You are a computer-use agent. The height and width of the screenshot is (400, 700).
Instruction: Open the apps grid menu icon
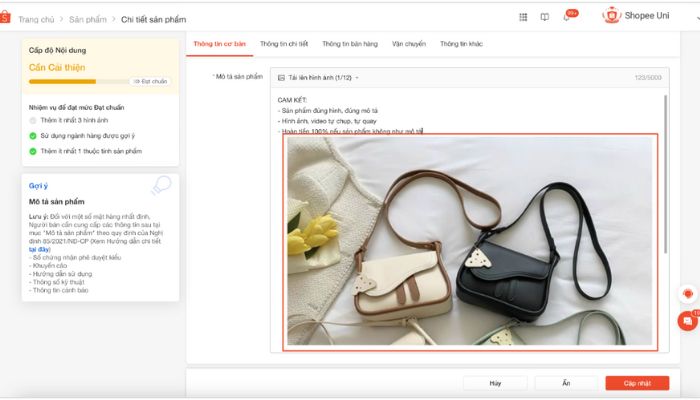pyautogui.click(x=523, y=17)
